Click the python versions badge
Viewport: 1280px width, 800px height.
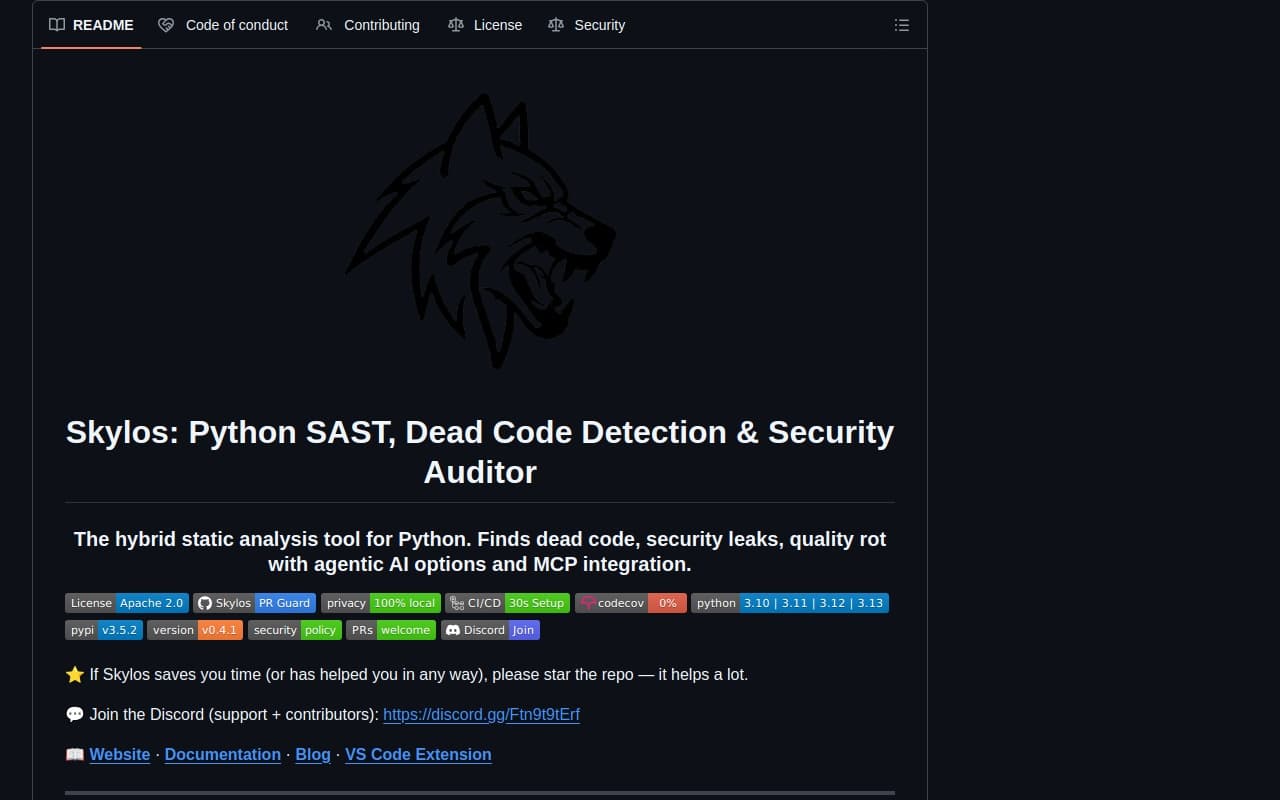point(789,603)
